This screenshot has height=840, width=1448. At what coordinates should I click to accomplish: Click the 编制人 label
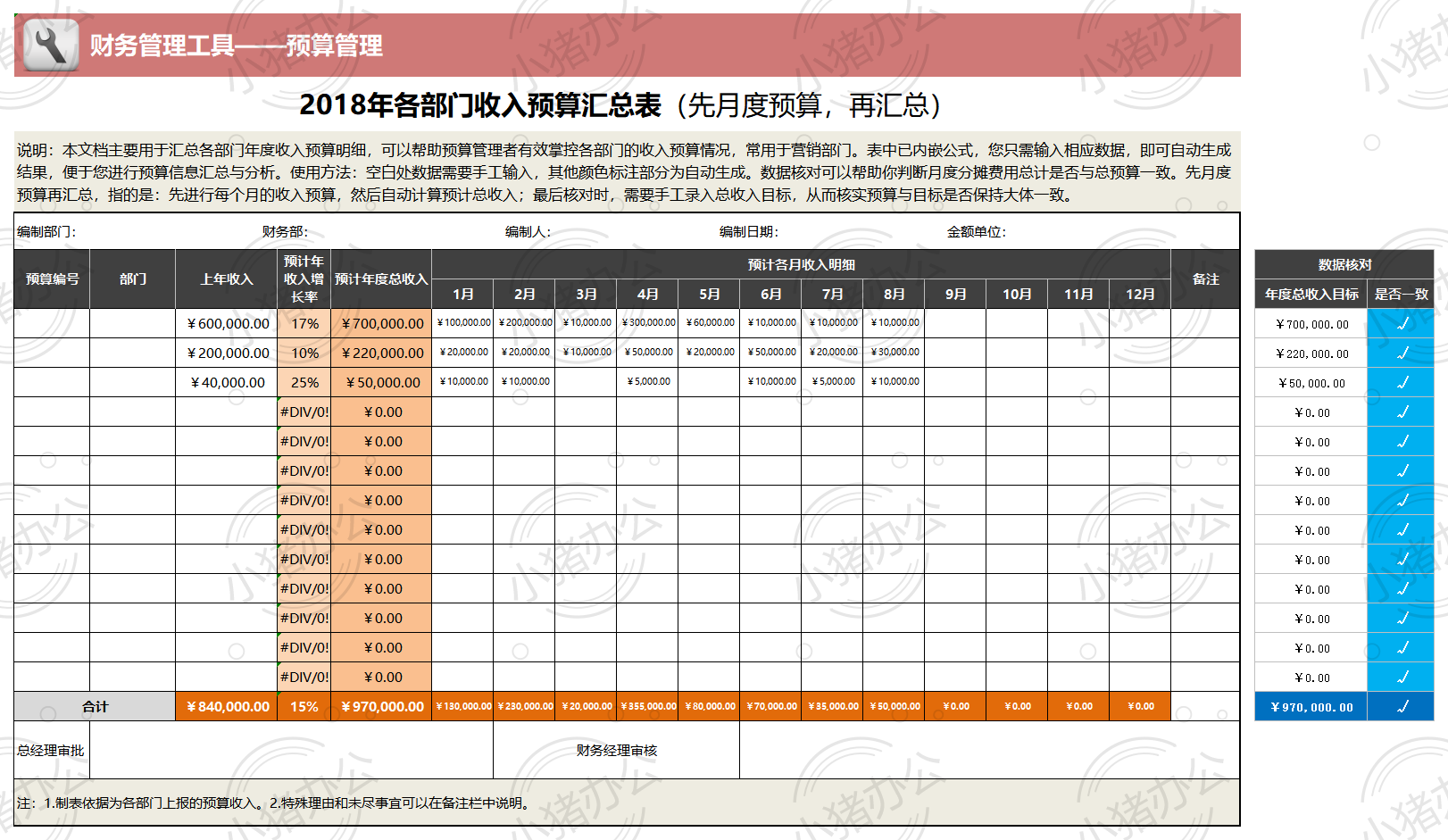tap(528, 232)
